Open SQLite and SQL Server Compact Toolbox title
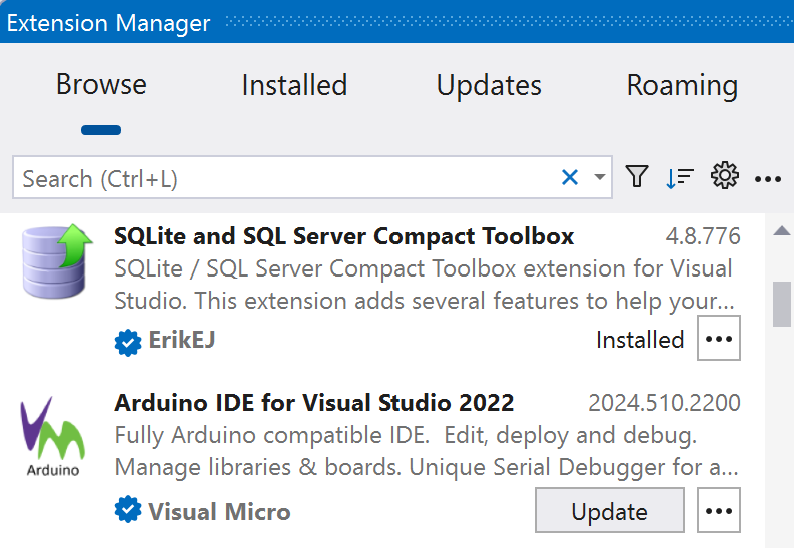 coord(344,236)
